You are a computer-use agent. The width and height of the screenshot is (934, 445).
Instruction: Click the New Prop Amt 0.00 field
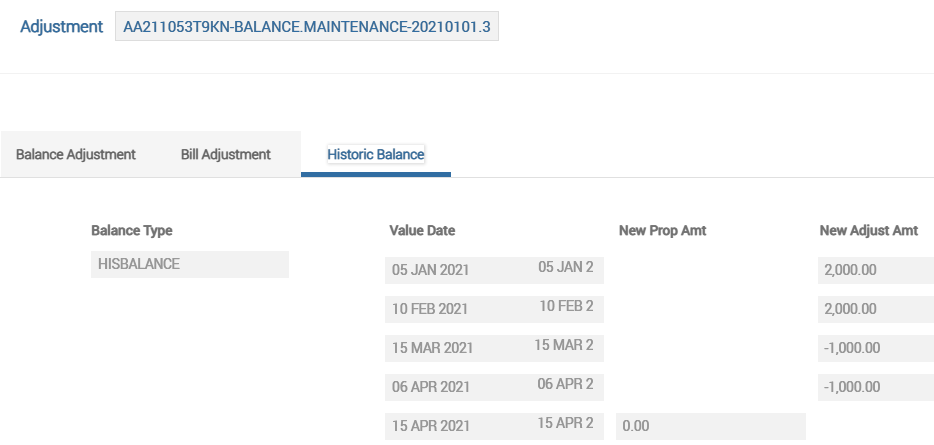click(710, 426)
